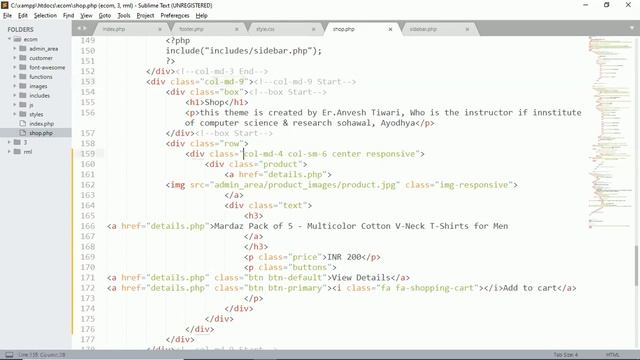The image size is (640, 360).
Task: Expand the font-awesome folder
Action: coord(14,67)
